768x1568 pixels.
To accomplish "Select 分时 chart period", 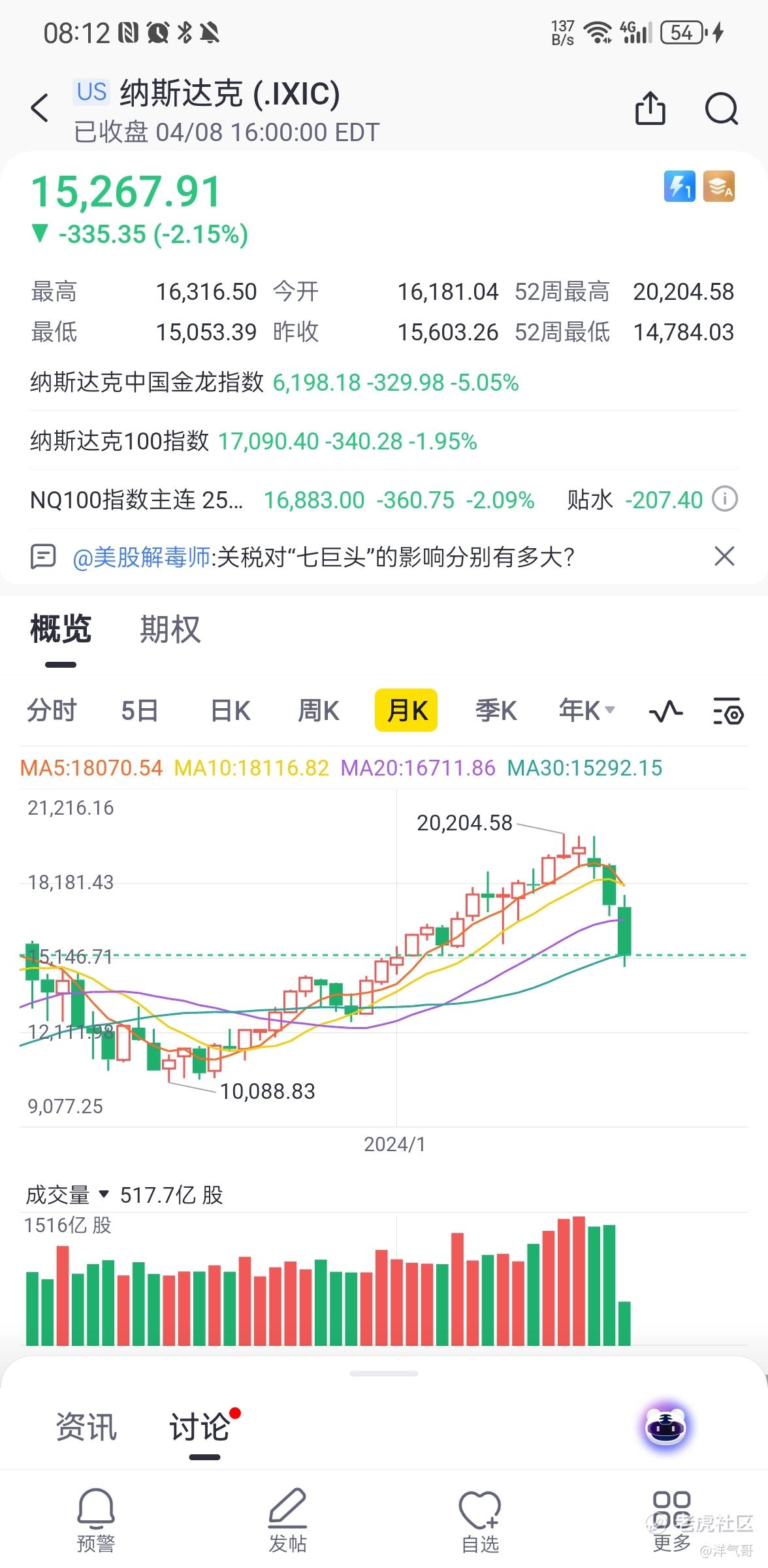I will [52, 710].
